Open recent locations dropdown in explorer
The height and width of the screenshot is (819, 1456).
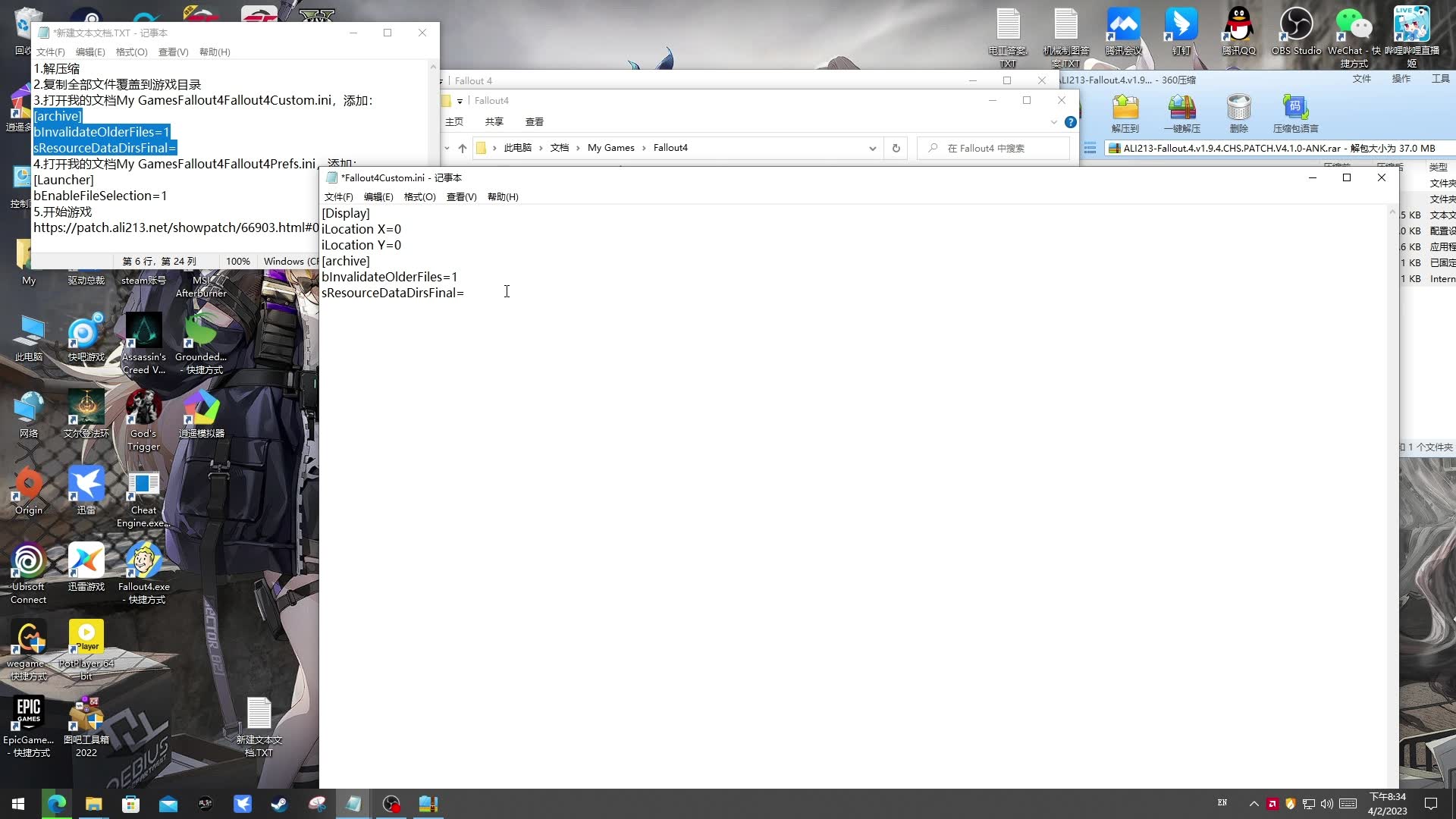pos(447,148)
